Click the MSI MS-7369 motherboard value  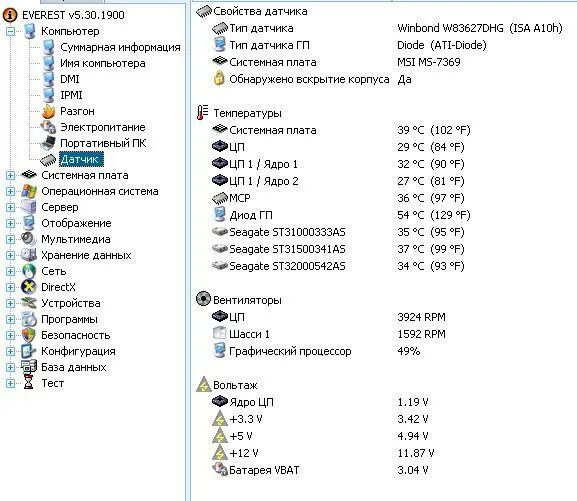(x=429, y=62)
